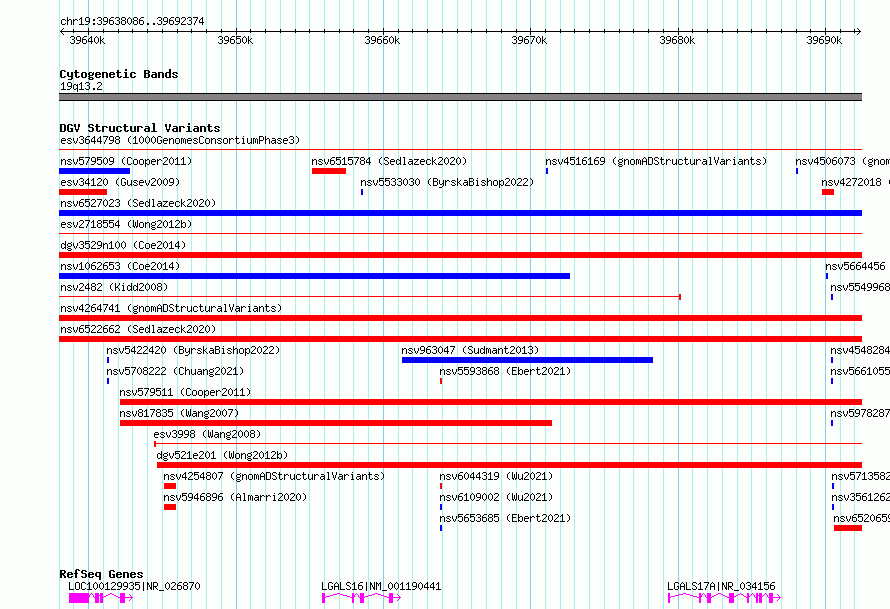Select the nsv5593868 (Ebert2021) label
The width and height of the screenshot is (890, 609).
click(x=505, y=371)
